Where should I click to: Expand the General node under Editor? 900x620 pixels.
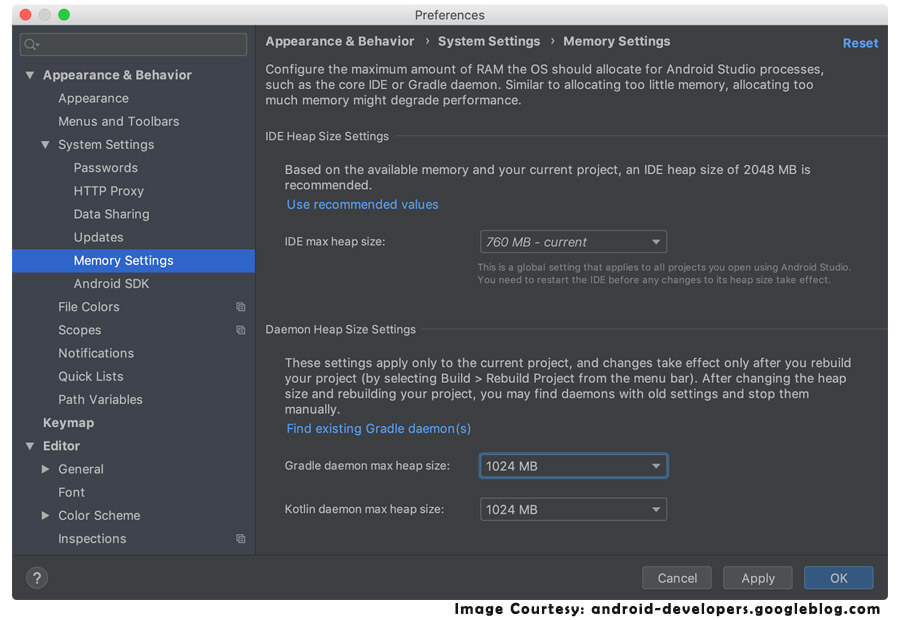(x=45, y=469)
